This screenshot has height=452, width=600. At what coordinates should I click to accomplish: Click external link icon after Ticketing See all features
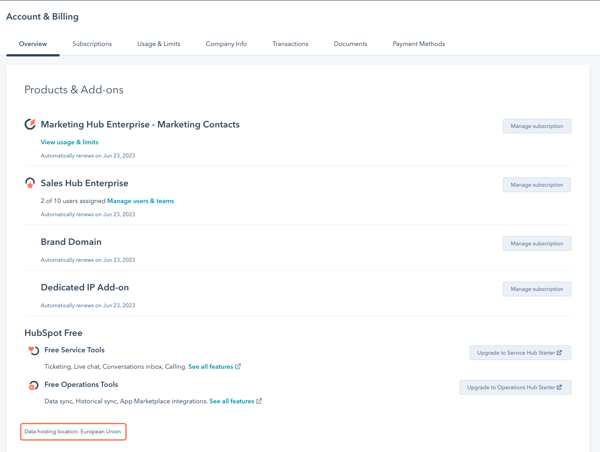point(238,366)
